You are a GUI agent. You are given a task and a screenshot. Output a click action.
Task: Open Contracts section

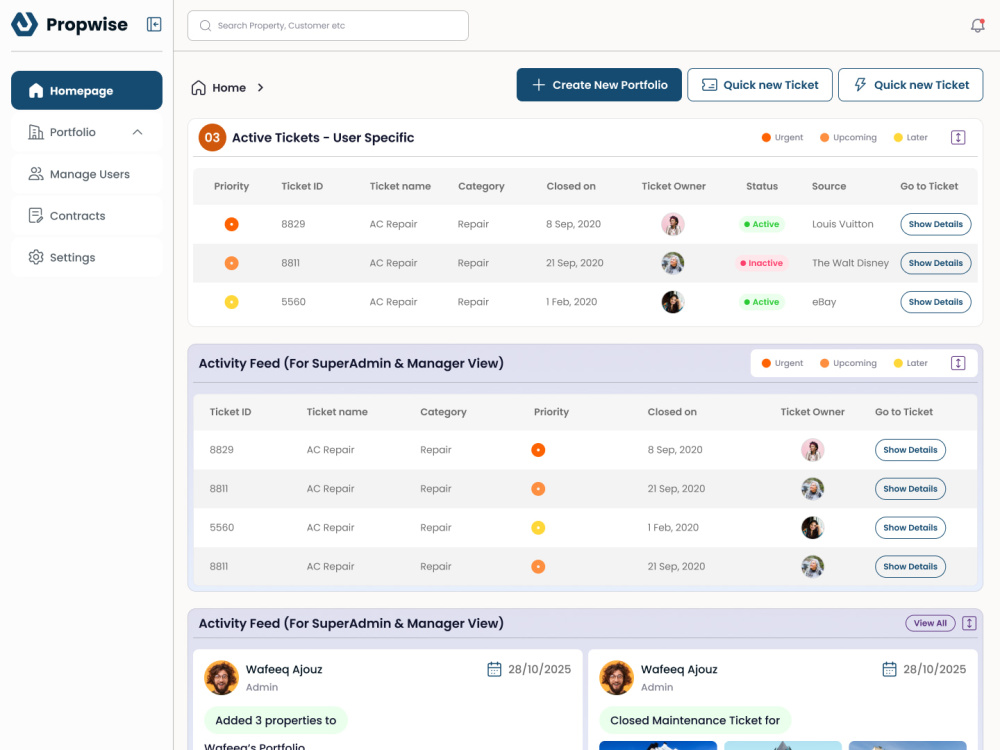click(x=87, y=216)
